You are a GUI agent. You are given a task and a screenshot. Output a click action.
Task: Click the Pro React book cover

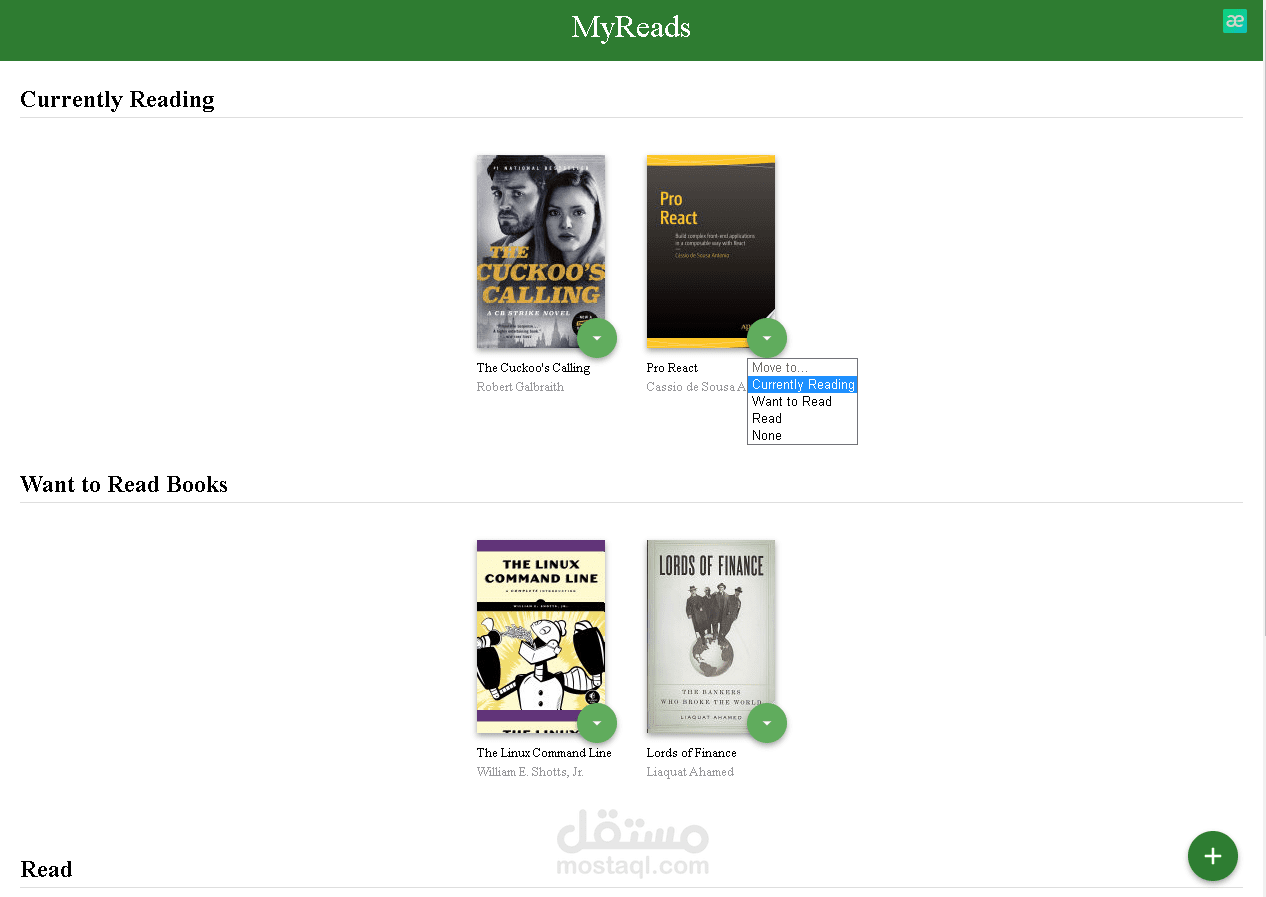tap(711, 251)
